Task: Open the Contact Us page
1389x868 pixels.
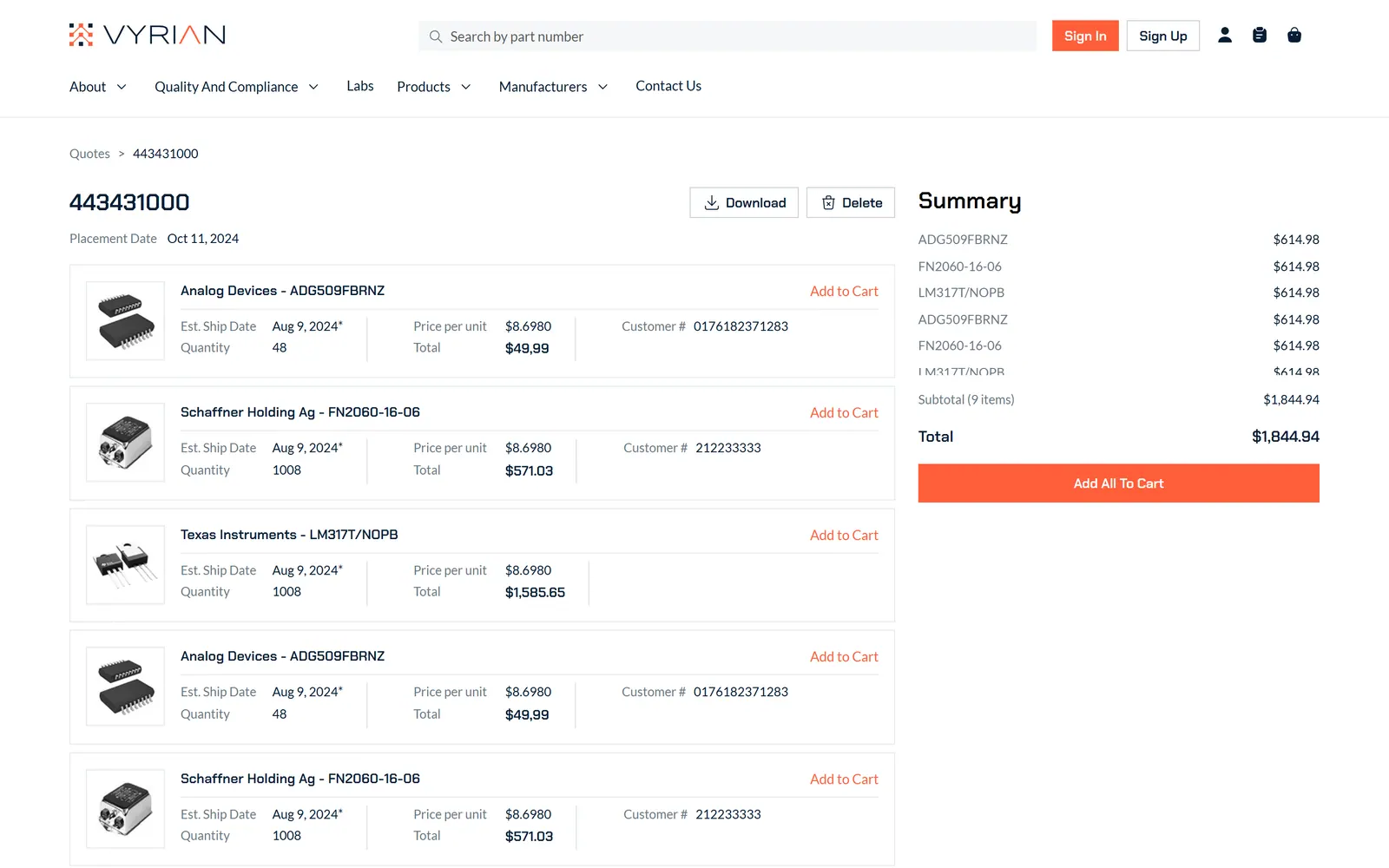Action: 668,86
